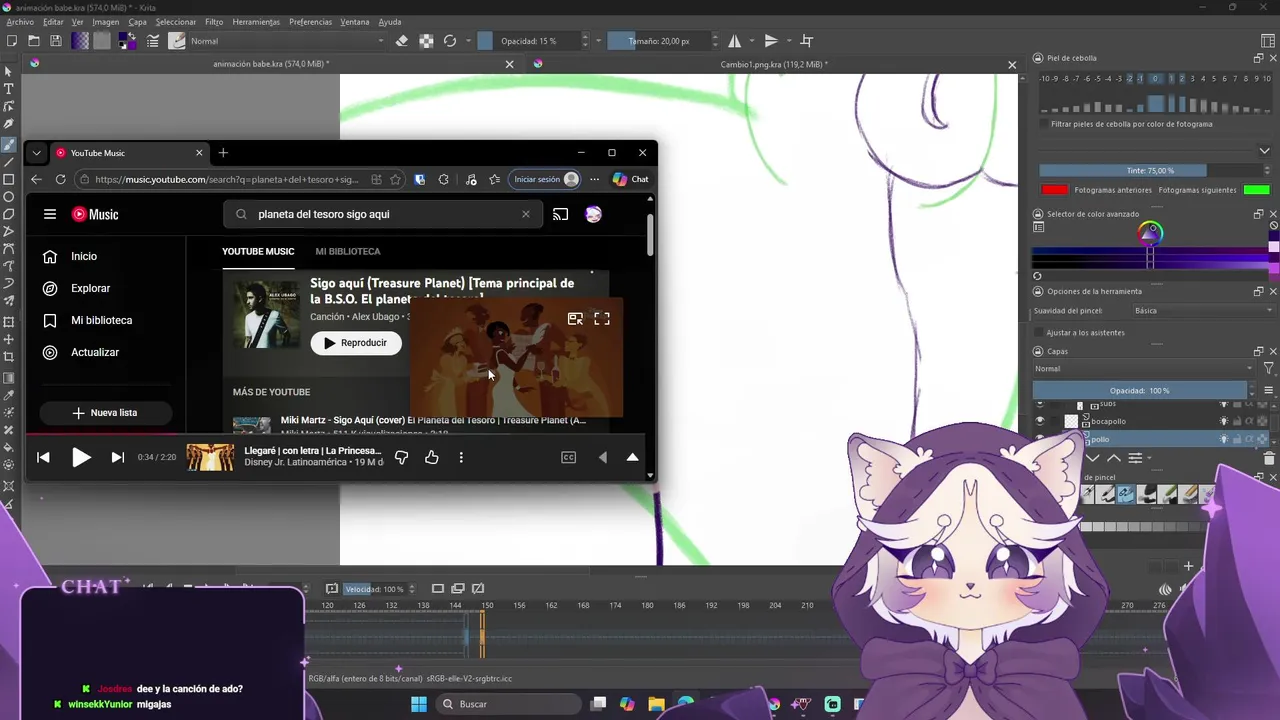Create a new document in Krita
The image size is (1280, 720).
coord(12,41)
